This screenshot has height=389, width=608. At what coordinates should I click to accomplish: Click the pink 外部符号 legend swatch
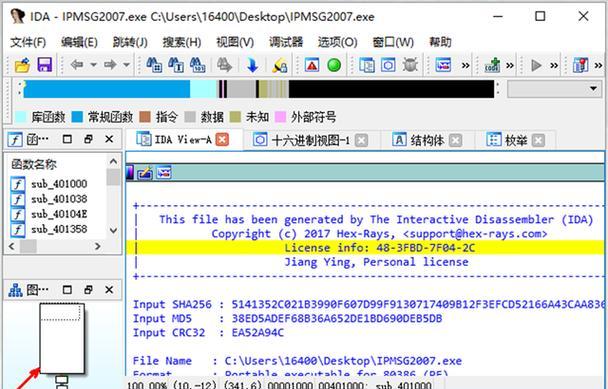point(280,117)
